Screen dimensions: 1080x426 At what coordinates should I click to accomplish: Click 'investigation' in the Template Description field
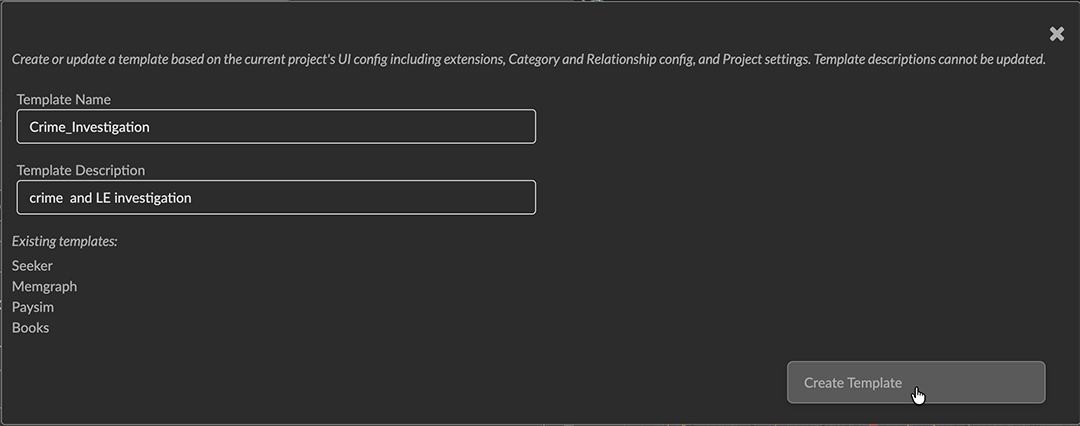click(x=153, y=198)
